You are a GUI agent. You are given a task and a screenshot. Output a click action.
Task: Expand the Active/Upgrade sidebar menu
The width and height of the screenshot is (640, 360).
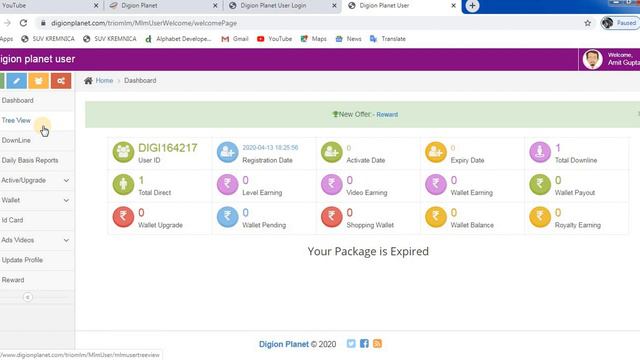tap(37, 180)
